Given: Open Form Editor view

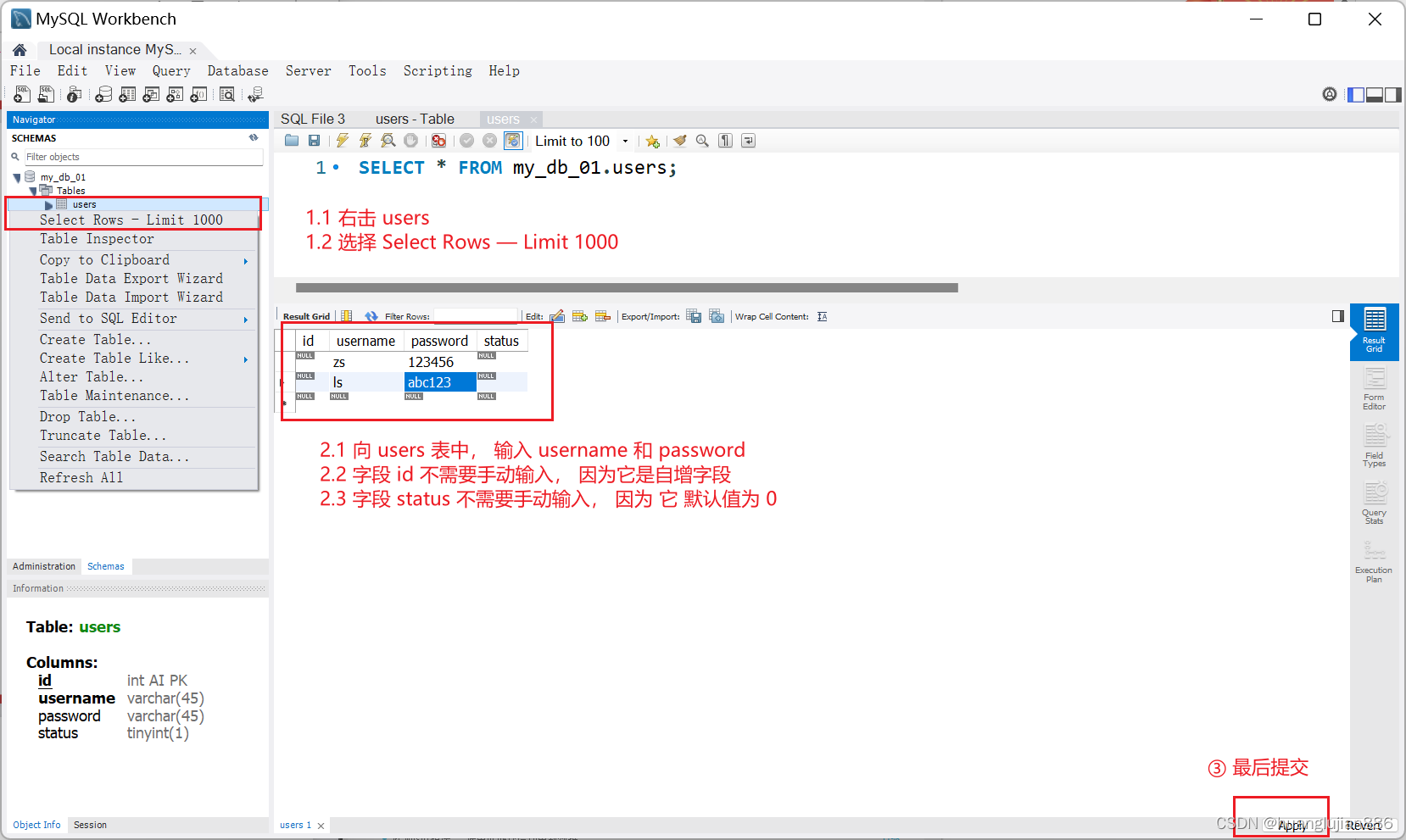Looking at the screenshot, I should click(x=1374, y=388).
